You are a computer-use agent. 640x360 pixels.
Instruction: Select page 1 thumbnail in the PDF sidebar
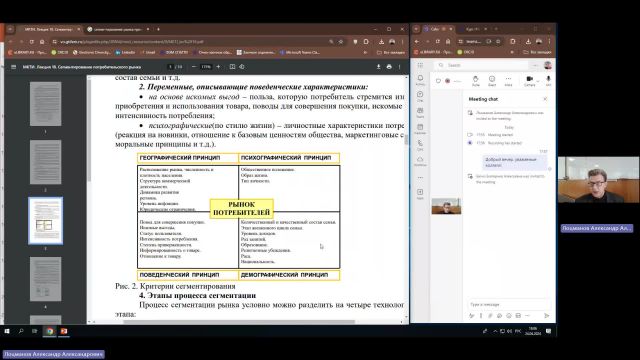pyautogui.click(x=45, y=104)
